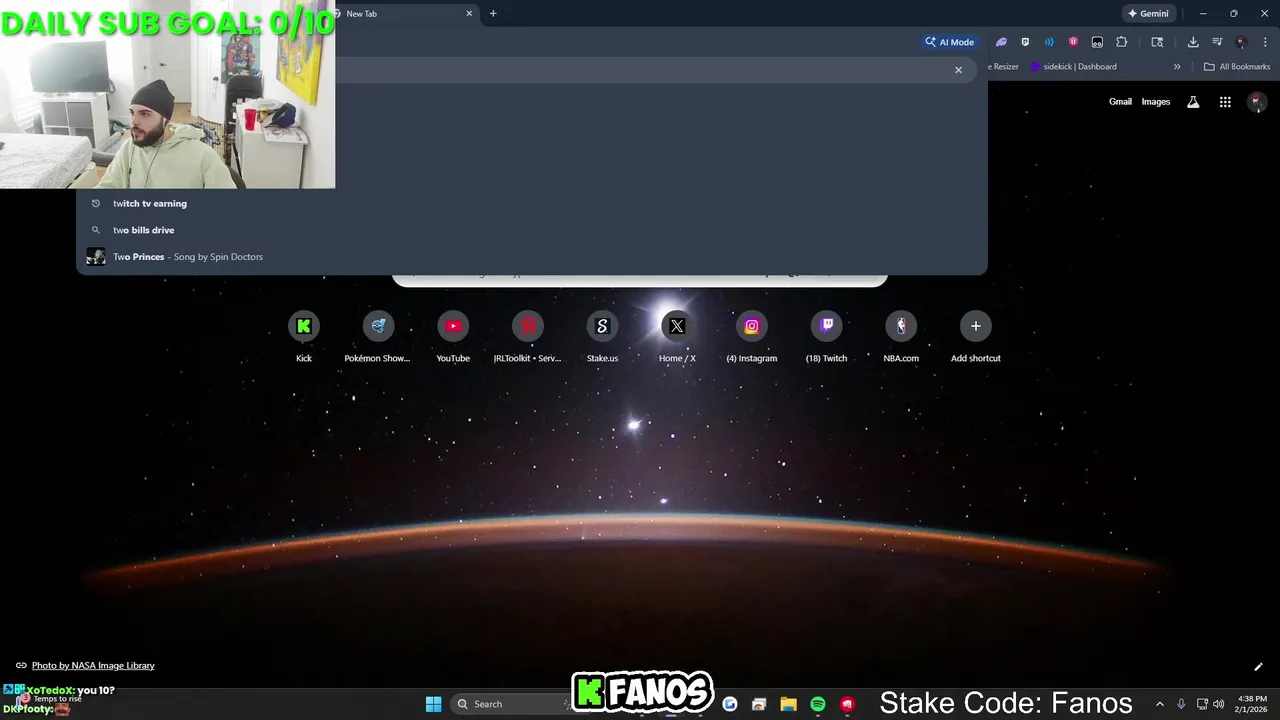Image resolution: width=1280 pixels, height=720 pixels.
Task: Click the pink shield extension icon
Action: tap(1073, 42)
